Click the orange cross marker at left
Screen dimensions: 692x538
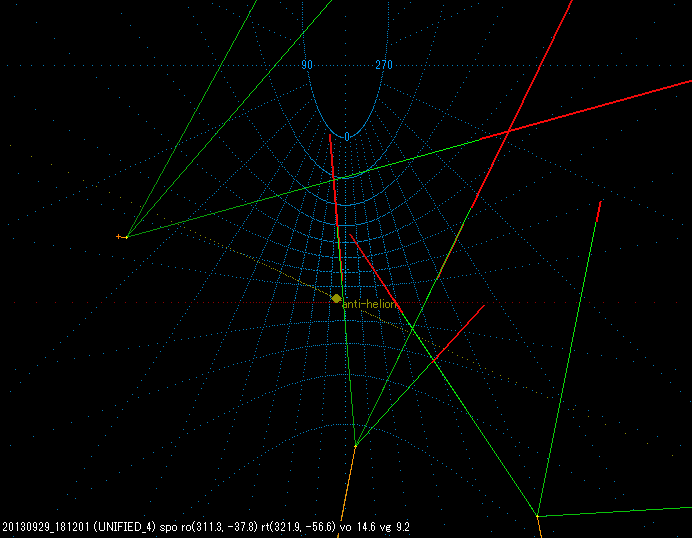click(x=118, y=237)
